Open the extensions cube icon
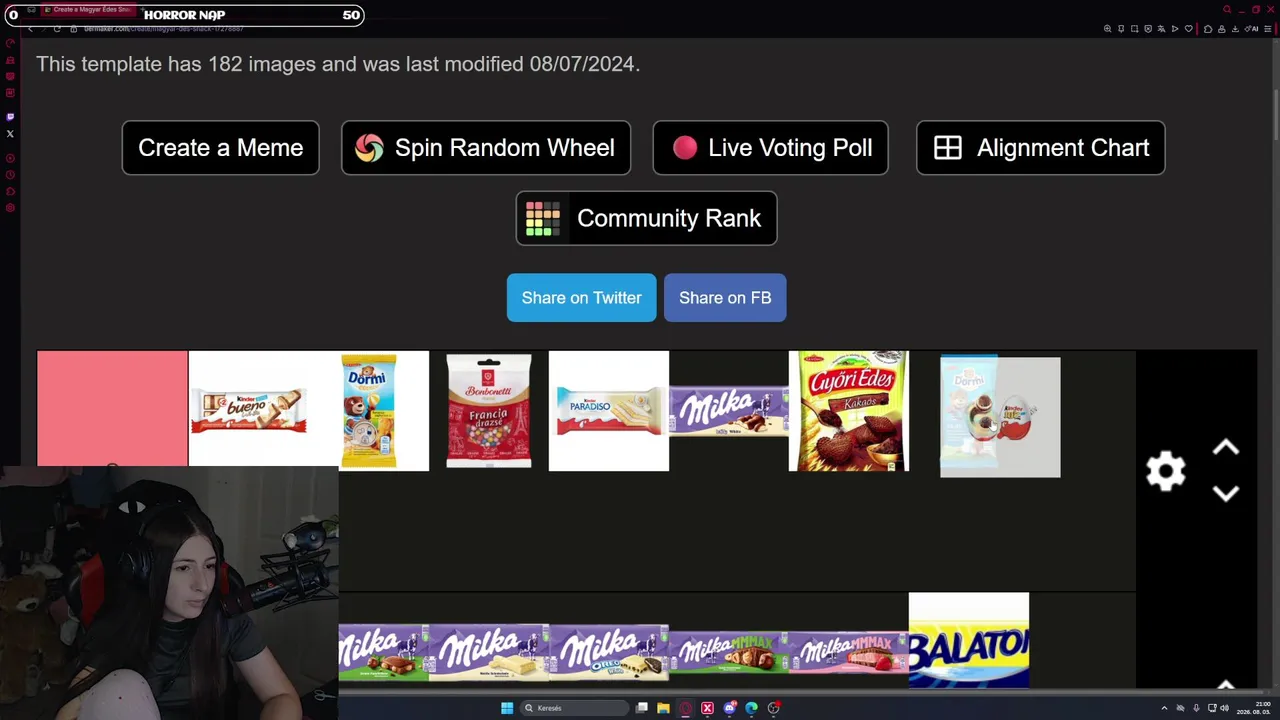 1208,29
